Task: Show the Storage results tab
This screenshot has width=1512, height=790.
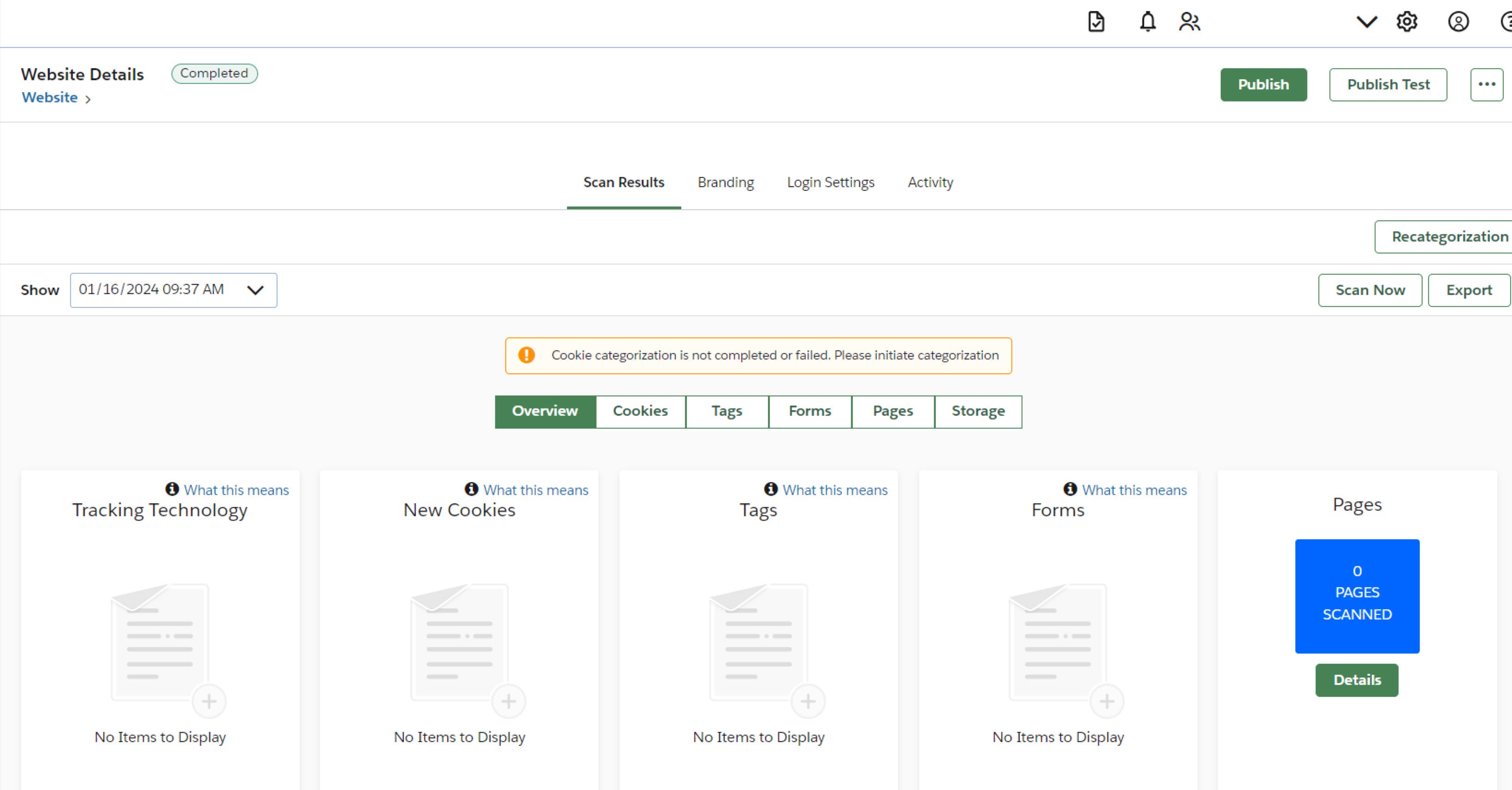Action: [977, 412]
